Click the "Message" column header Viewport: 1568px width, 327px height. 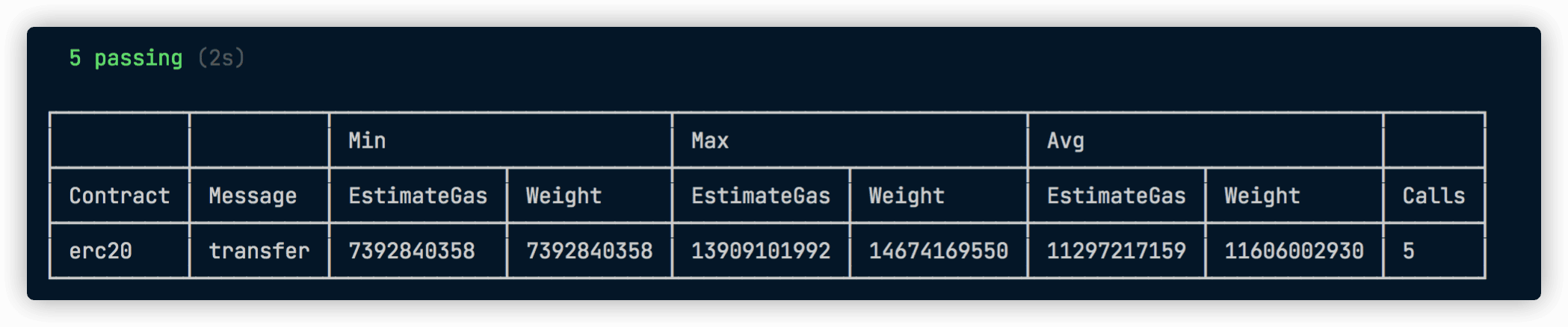tap(253, 196)
